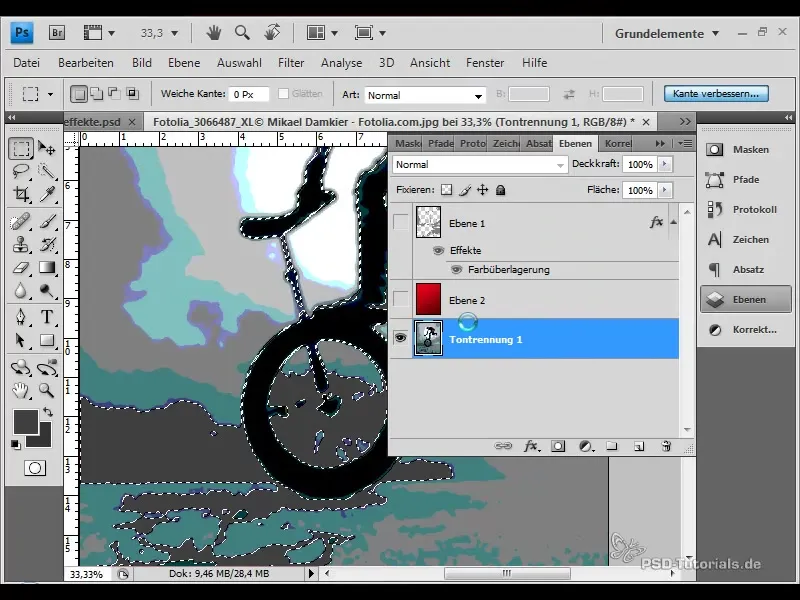Select the Blur tool
Image resolution: width=800 pixels, height=600 pixels.
(21, 290)
